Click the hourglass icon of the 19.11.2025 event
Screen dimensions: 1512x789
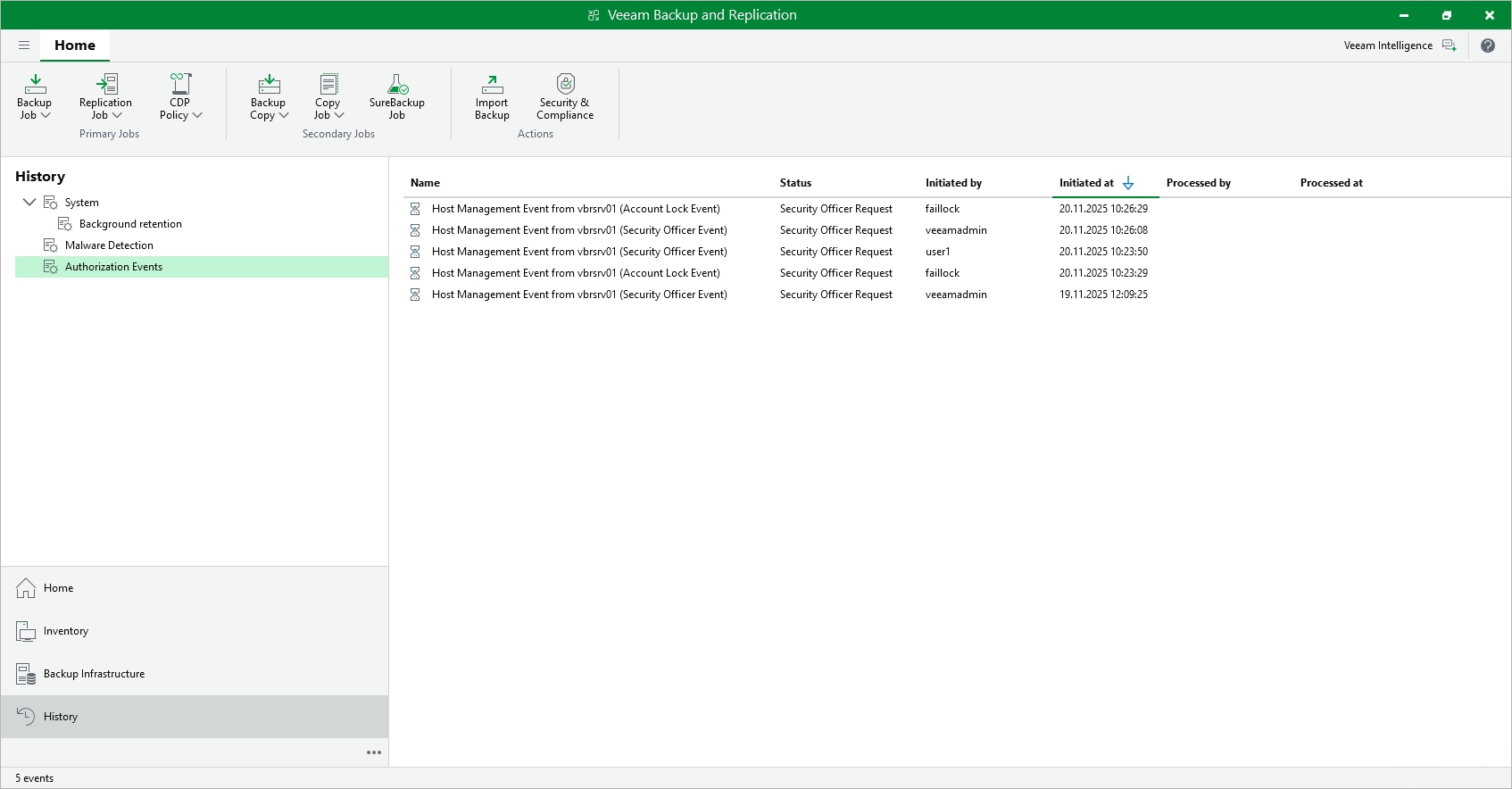pos(415,295)
